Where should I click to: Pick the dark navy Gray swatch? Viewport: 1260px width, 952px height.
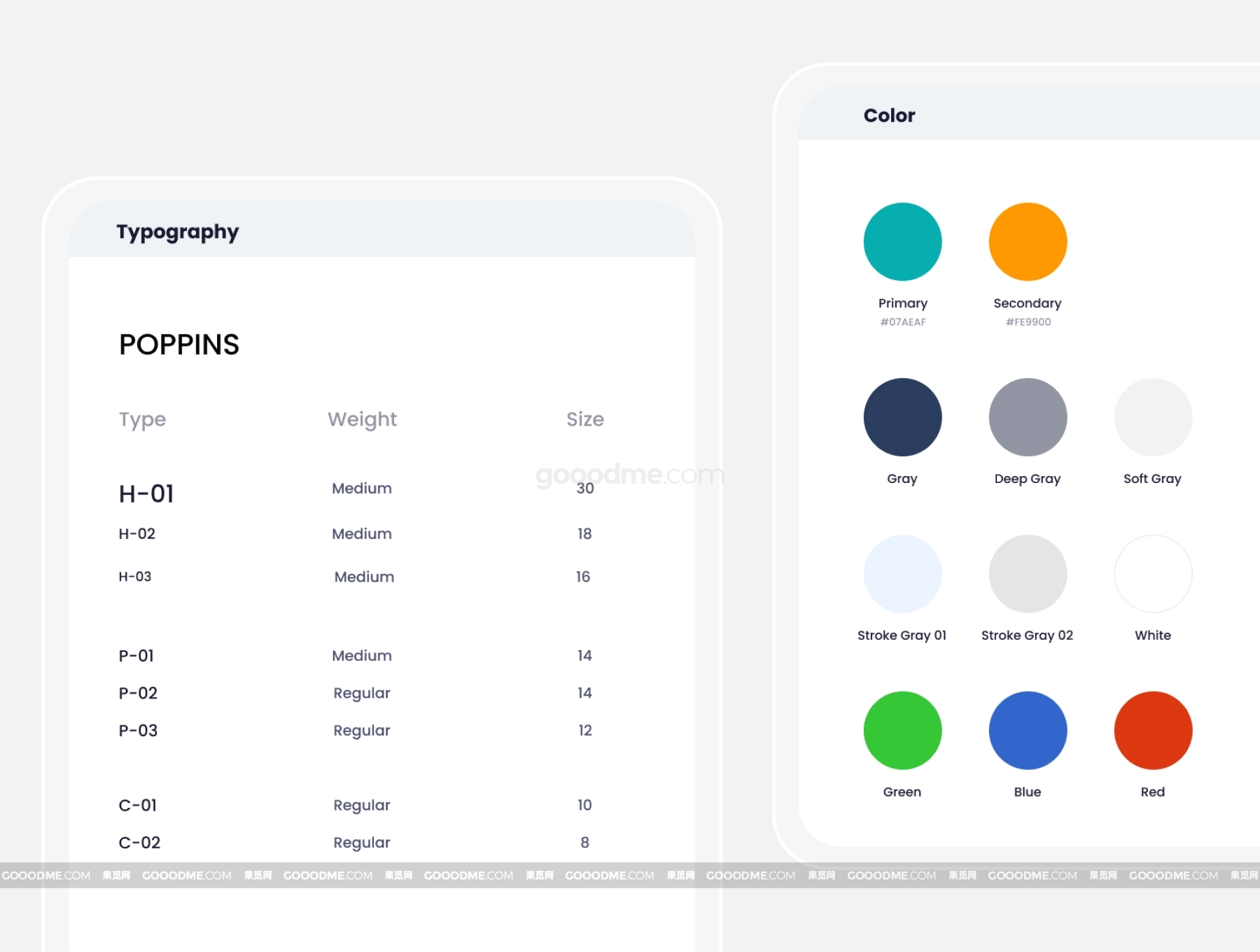click(x=902, y=417)
